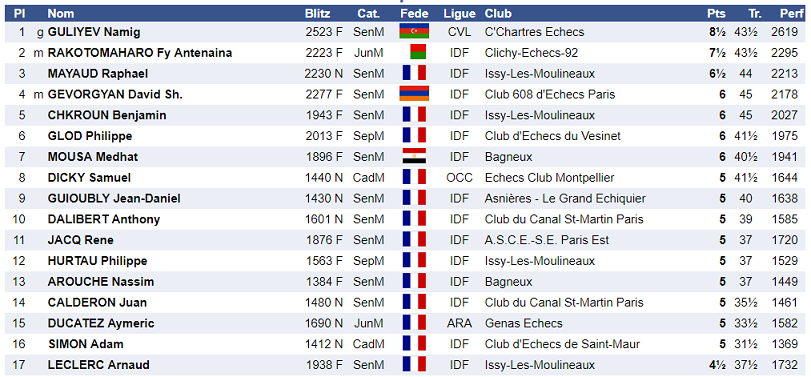
Task: Click the Ligue column header
Action: (459, 13)
